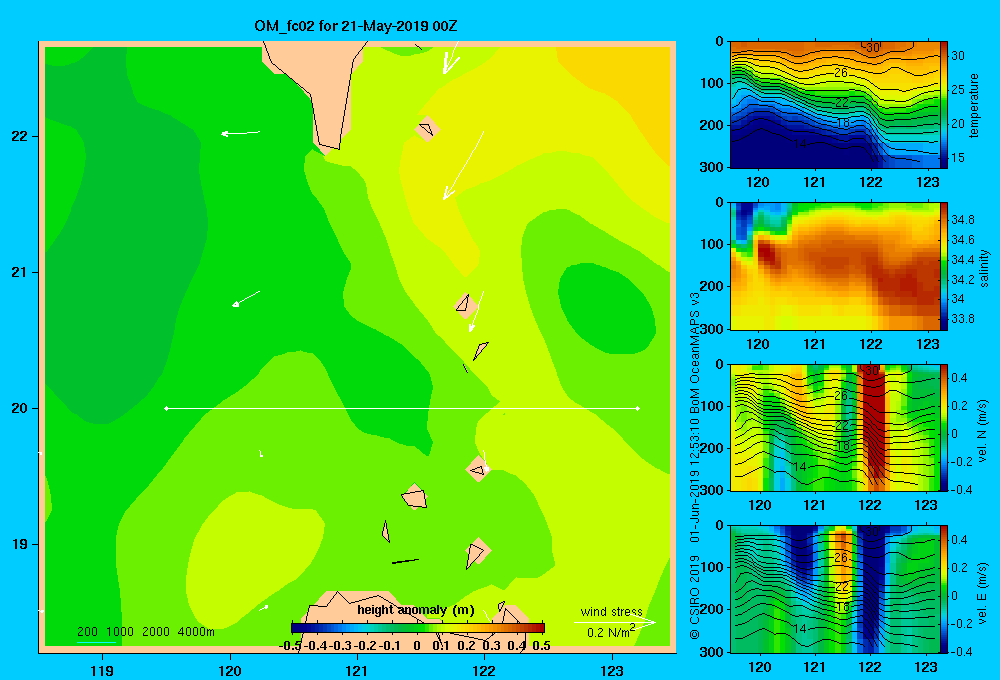Click the longest white wind stress arrow on the map
Image resolution: width=1000 pixels, height=680 pixels.
pos(464,166)
